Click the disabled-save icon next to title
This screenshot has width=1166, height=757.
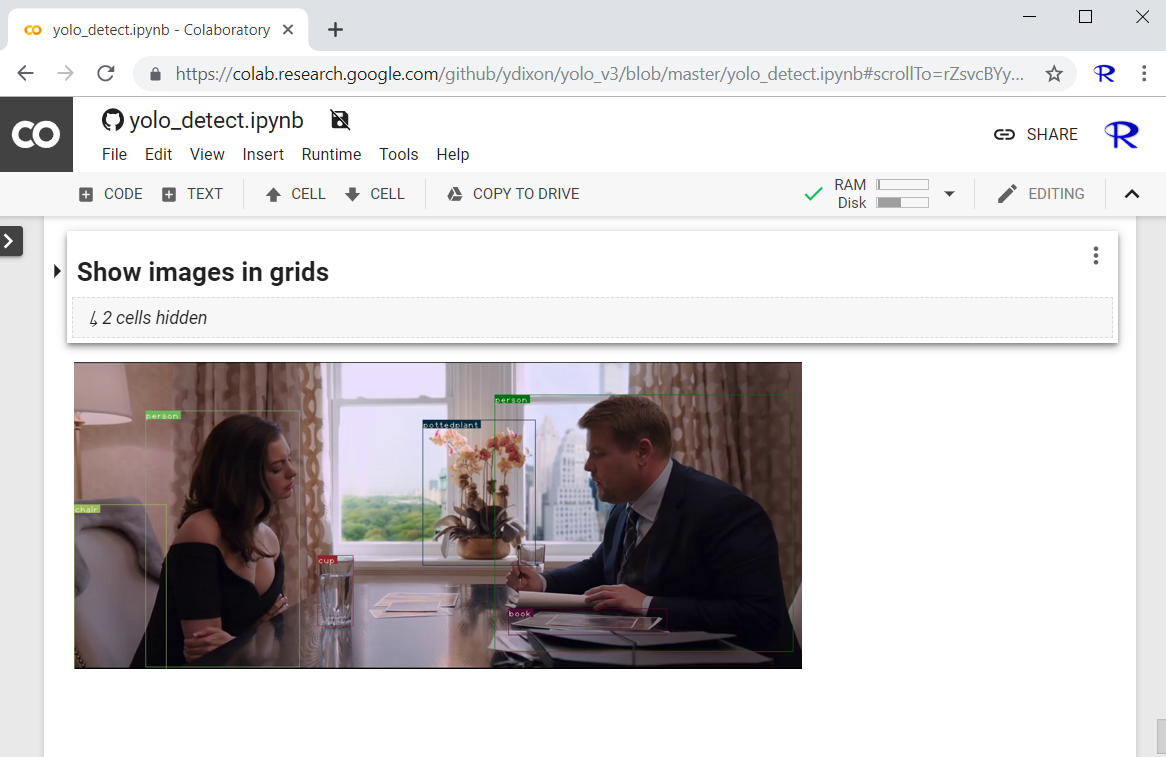point(340,120)
